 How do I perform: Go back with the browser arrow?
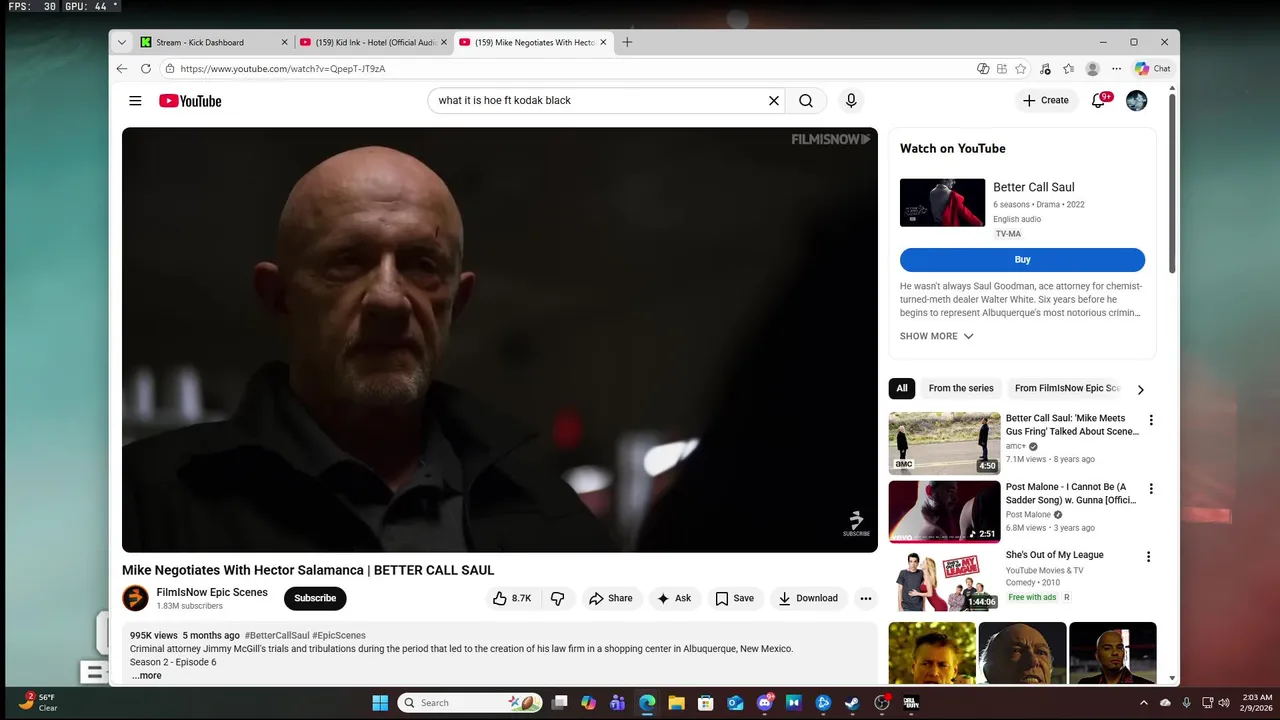tap(122, 69)
